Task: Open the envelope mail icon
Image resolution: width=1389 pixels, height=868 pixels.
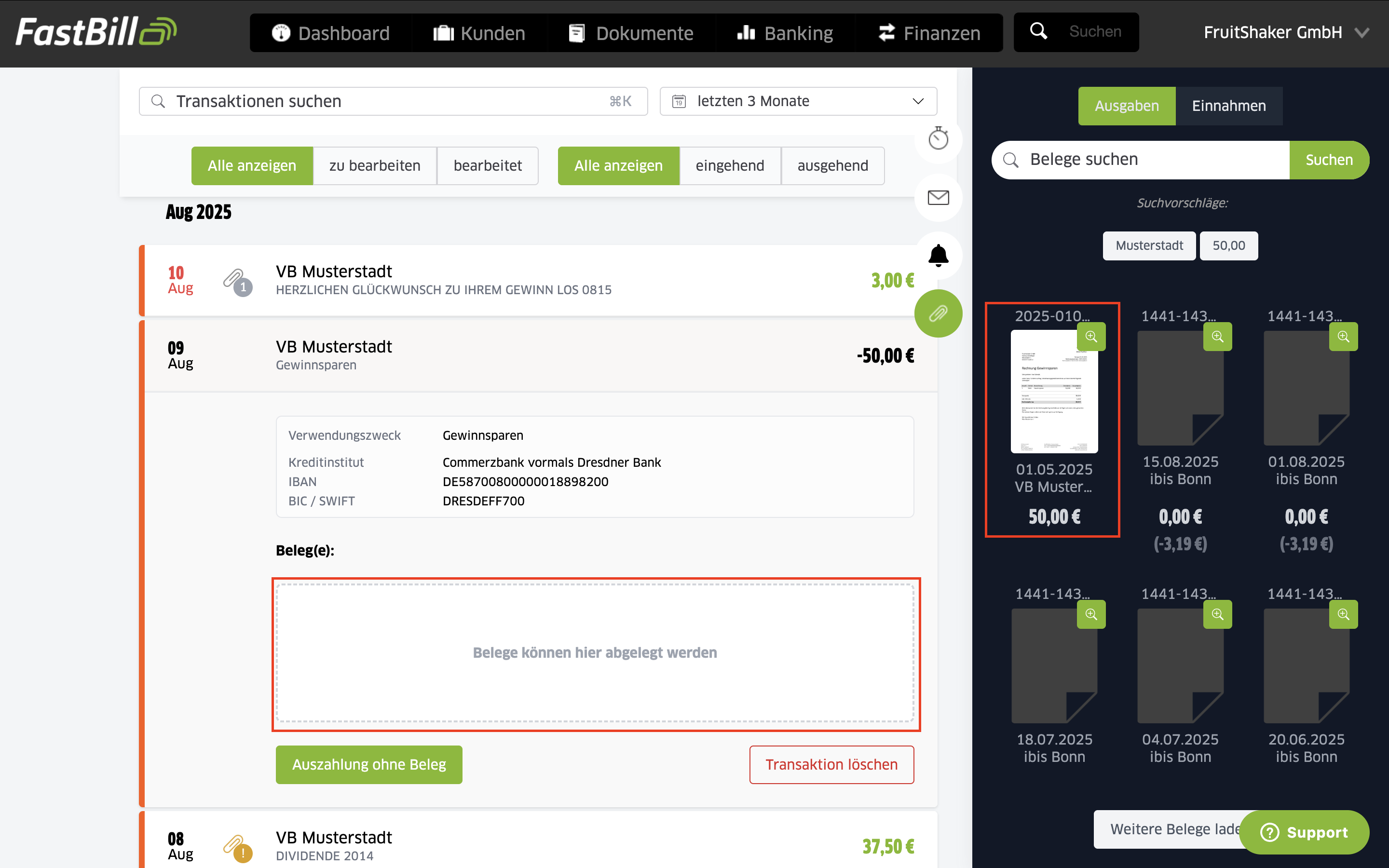Action: coord(938,198)
